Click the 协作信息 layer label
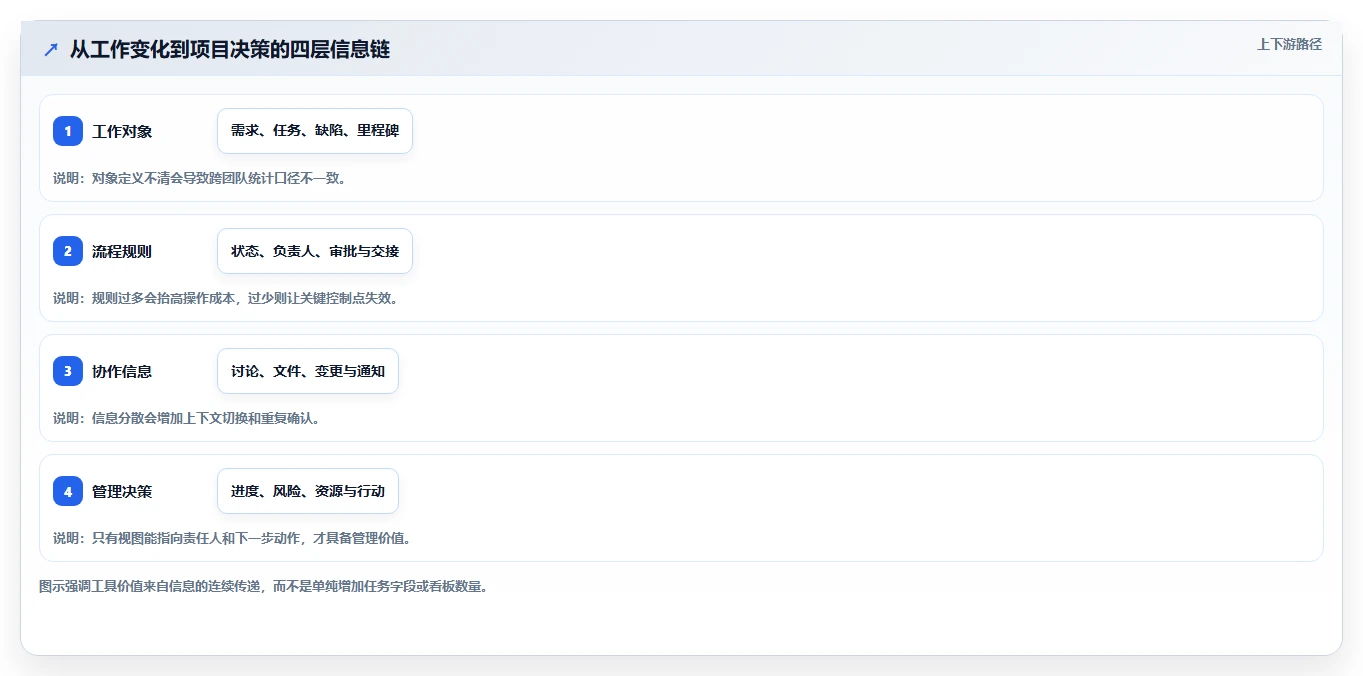Image resolution: width=1363 pixels, height=676 pixels. point(122,371)
